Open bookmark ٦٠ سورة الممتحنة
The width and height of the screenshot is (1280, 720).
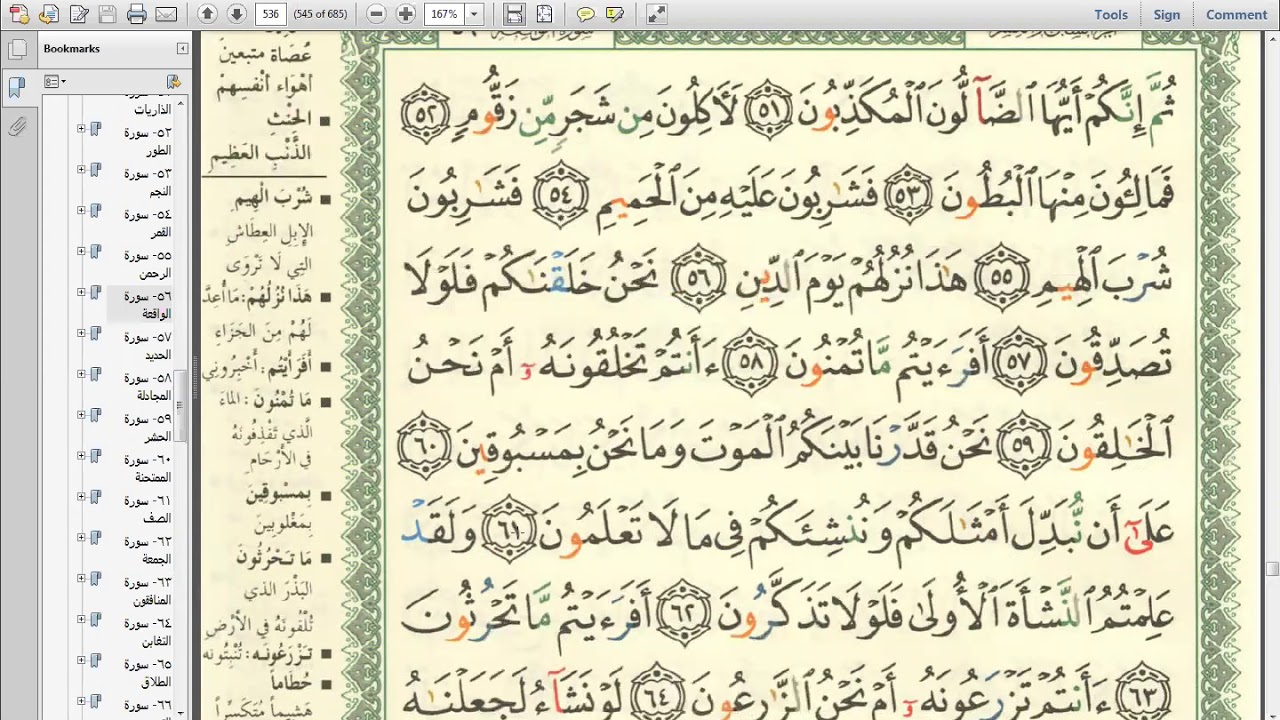[x=148, y=469]
